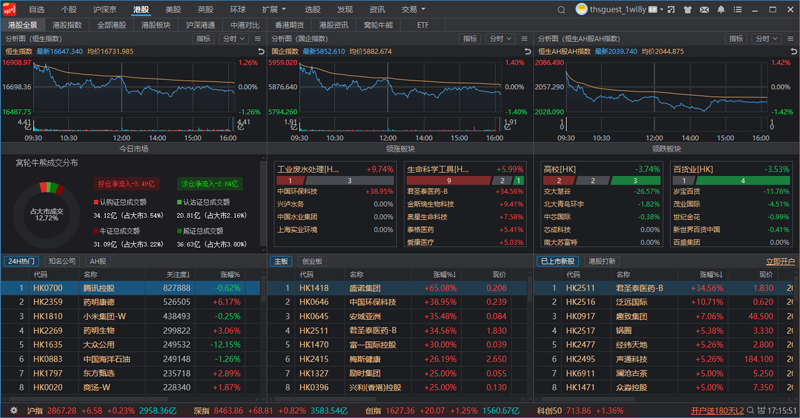Open the list menu icon in title bar
Screen dimensions: 800x418
pos(738,10)
